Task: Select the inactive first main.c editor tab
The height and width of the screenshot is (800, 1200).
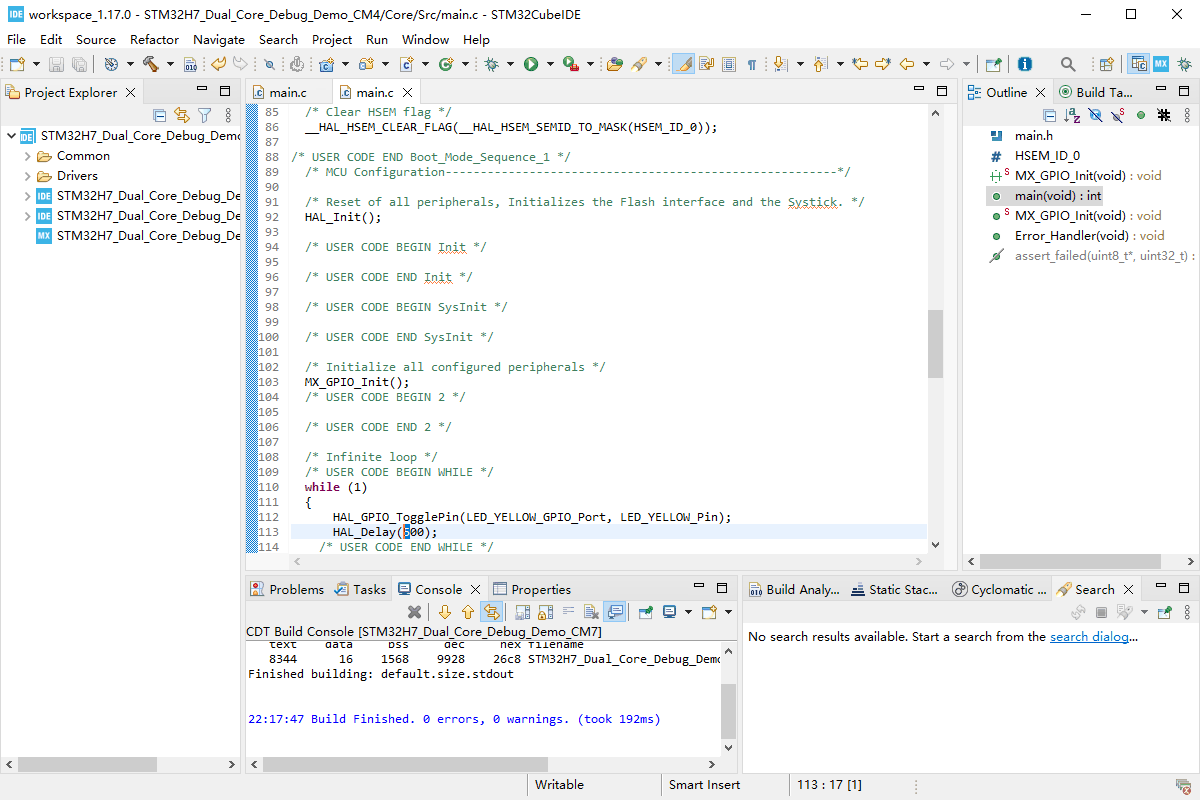Action: [288, 92]
